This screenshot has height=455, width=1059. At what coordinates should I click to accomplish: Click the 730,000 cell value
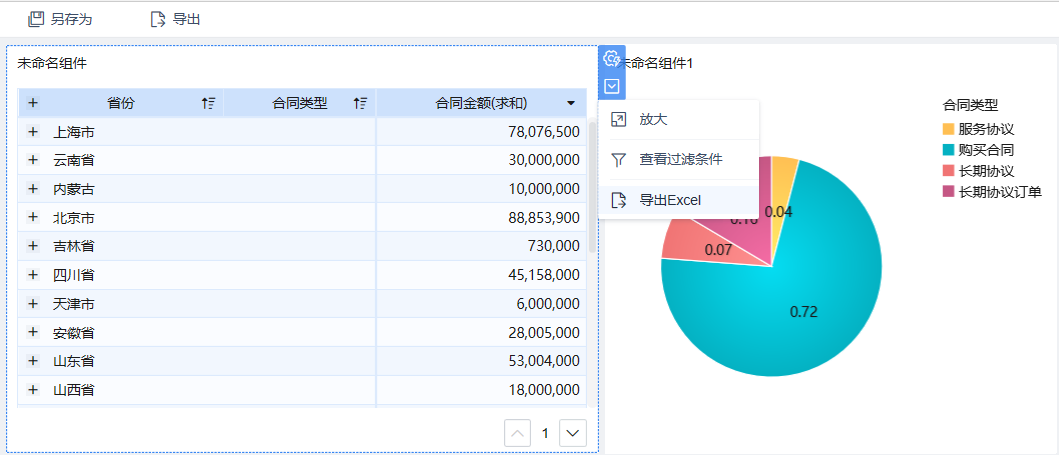(554, 246)
